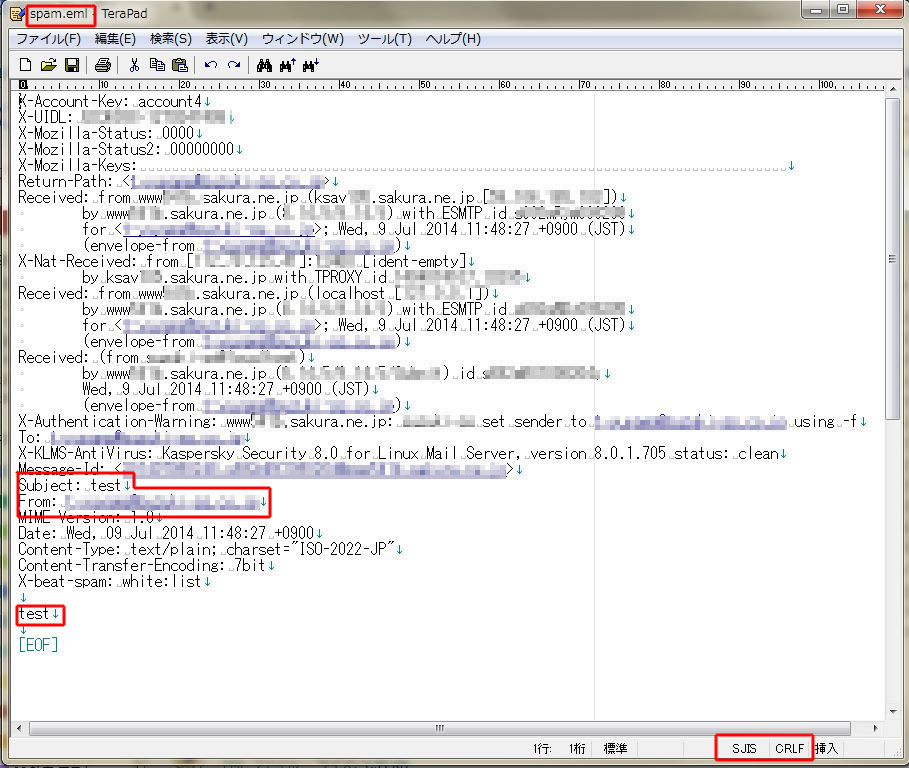Close the TeraPad window
Viewport: 909px width, 768px height.
881,10
